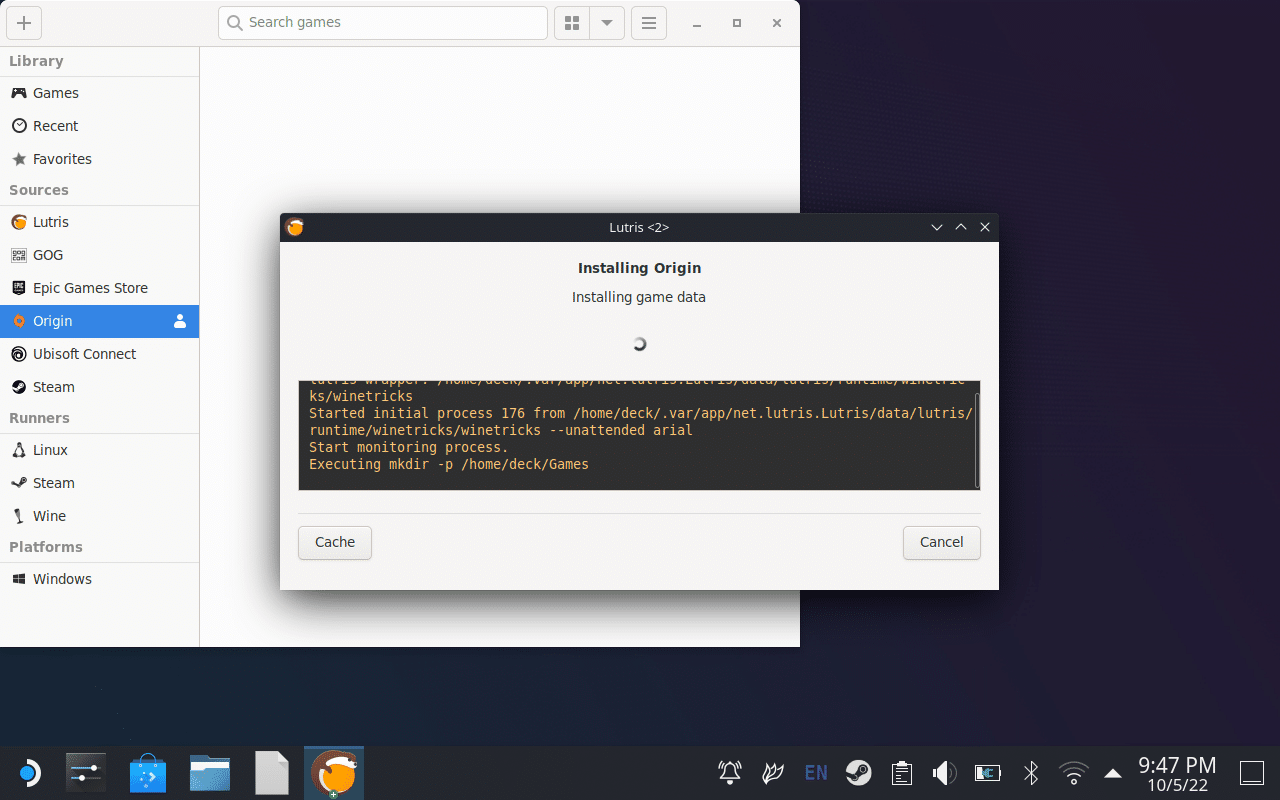Select the Wine runner
Image resolution: width=1280 pixels, height=800 pixels.
pos(99,516)
